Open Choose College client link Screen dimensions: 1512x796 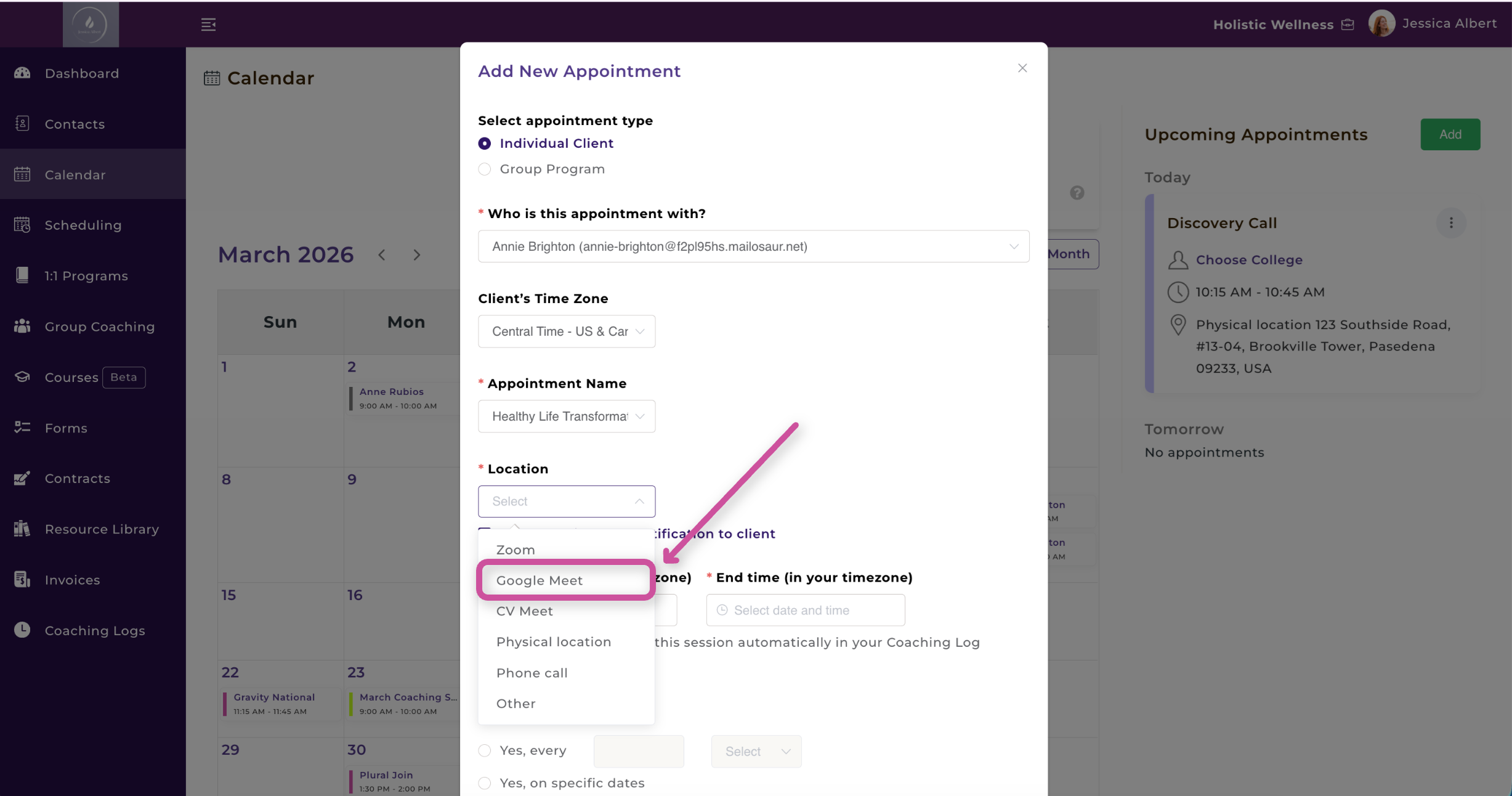tap(1248, 260)
